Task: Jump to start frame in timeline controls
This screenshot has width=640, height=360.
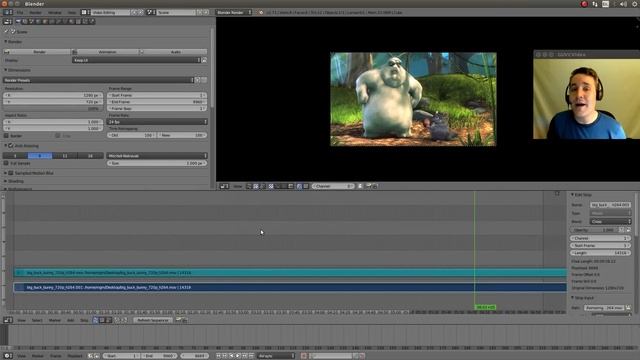Action: point(218,356)
